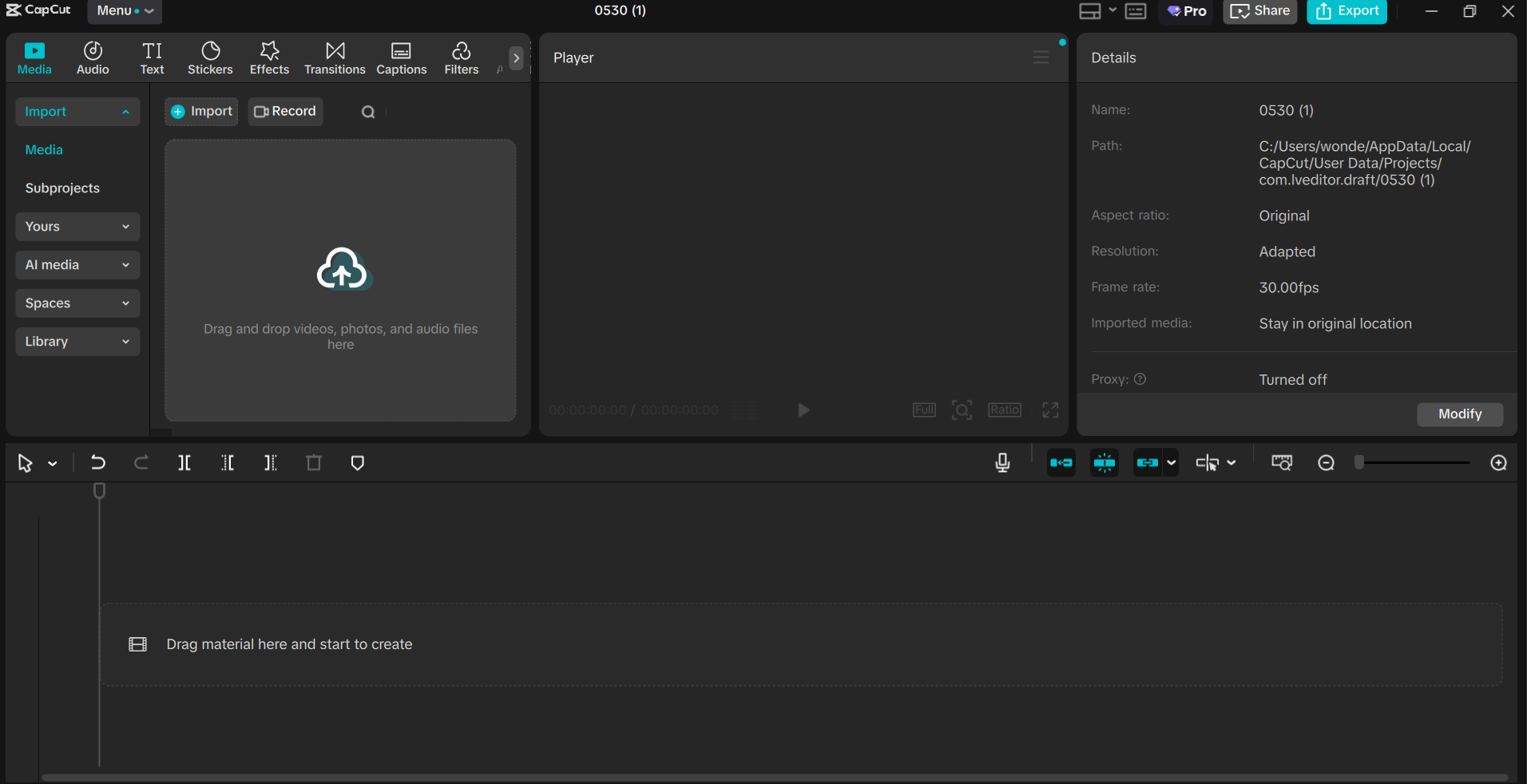
Task: Click the timeline zoom slider
Action: point(1412,463)
